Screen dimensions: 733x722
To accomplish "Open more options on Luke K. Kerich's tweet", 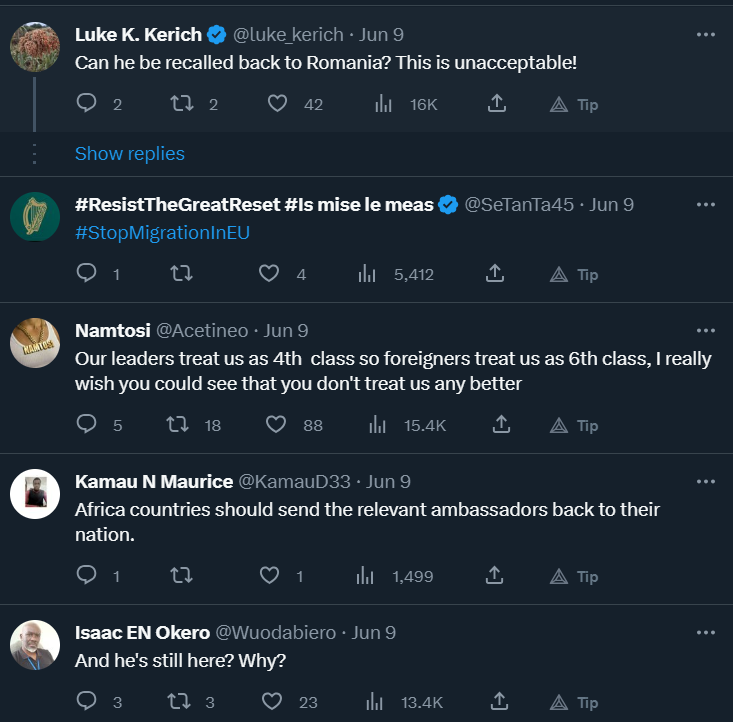I will tap(706, 34).
